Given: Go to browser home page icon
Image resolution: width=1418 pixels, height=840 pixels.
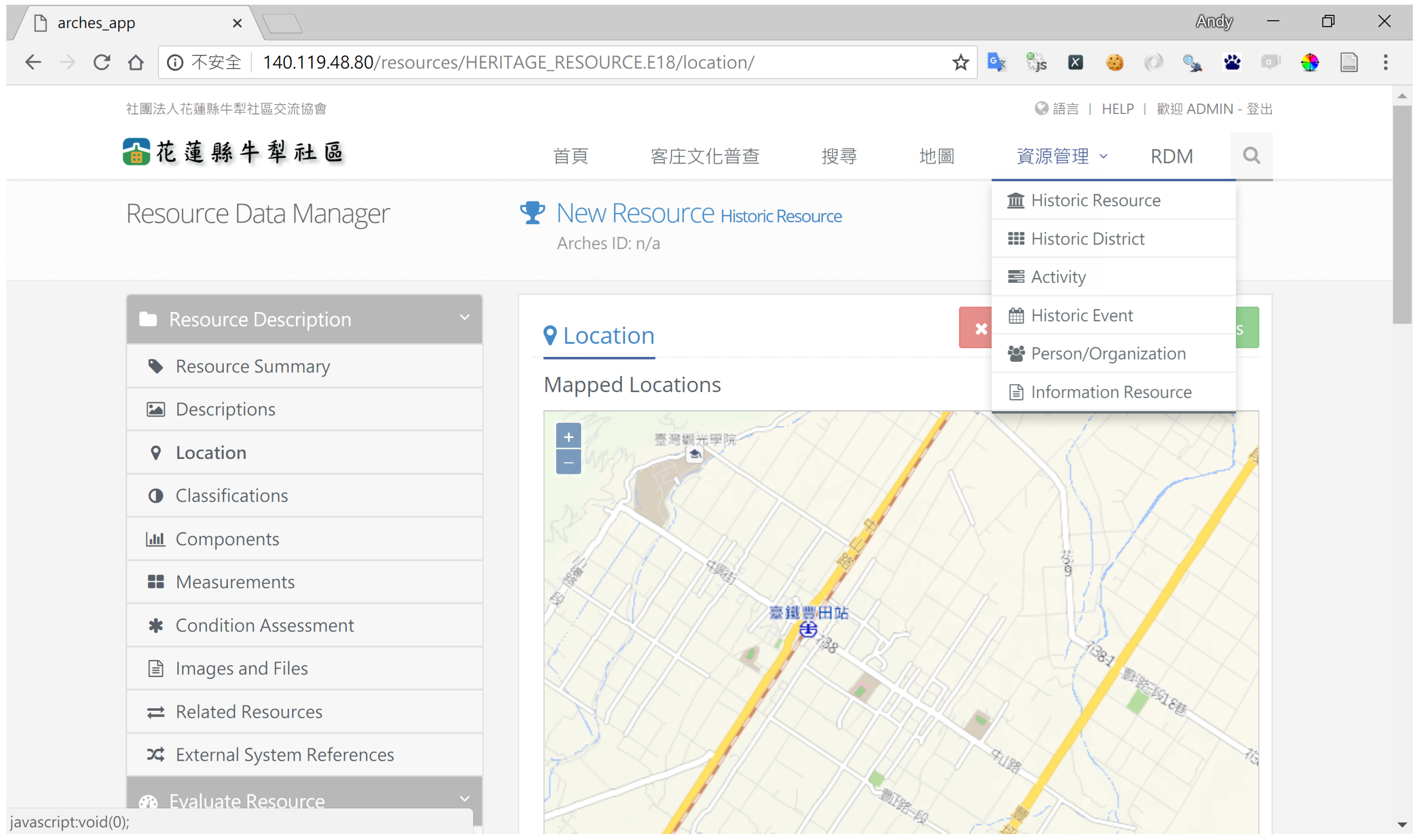Looking at the screenshot, I should point(136,62).
